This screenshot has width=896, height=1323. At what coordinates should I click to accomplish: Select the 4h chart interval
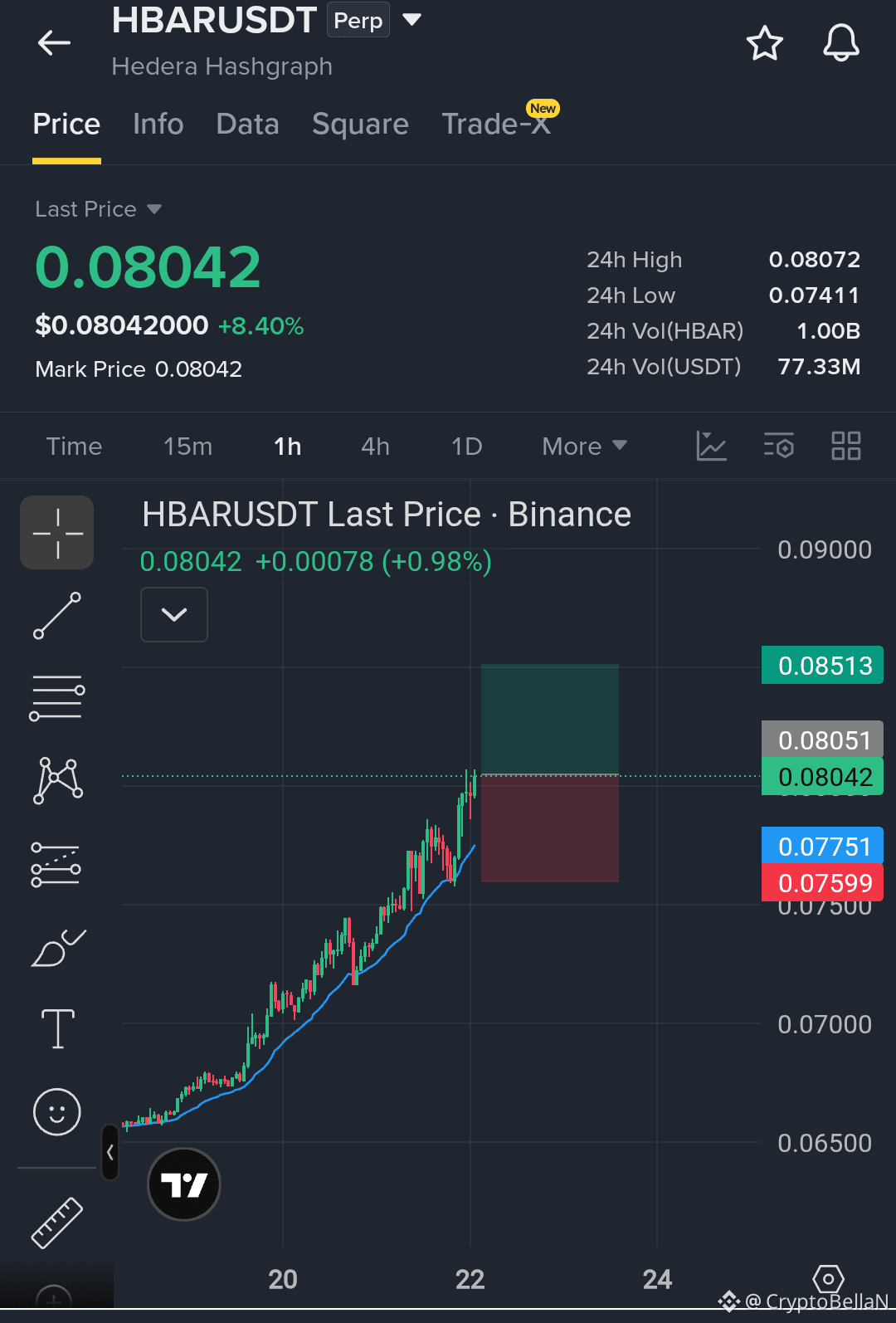(x=375, y=447)
